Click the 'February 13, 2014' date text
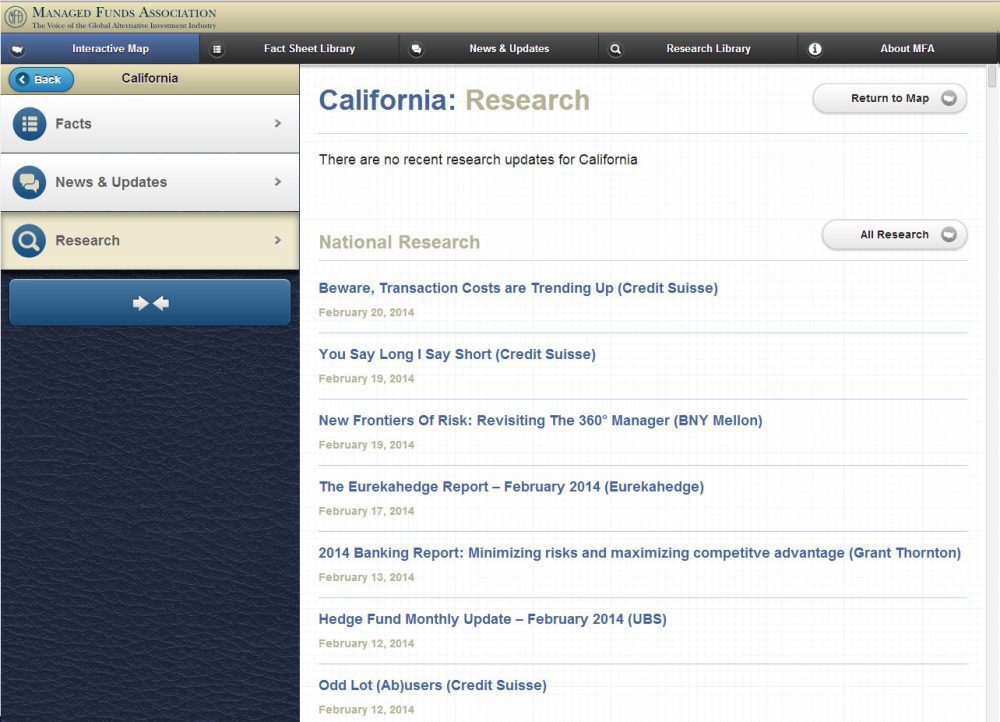1000x722 pixels. [x=366, y=578]
